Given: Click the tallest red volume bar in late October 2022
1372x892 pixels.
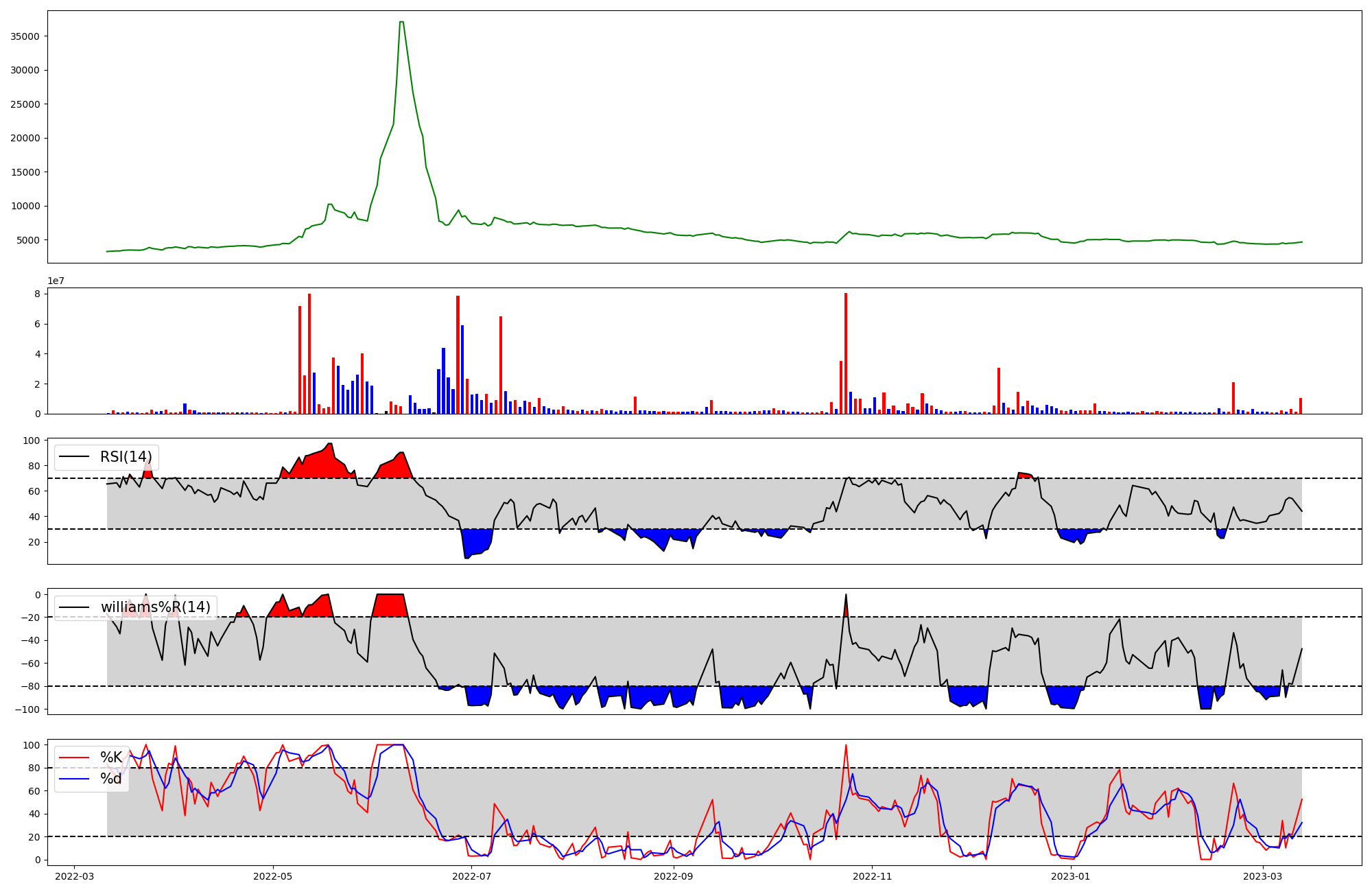Looking at the screenshot, I should tap(846, 353).
